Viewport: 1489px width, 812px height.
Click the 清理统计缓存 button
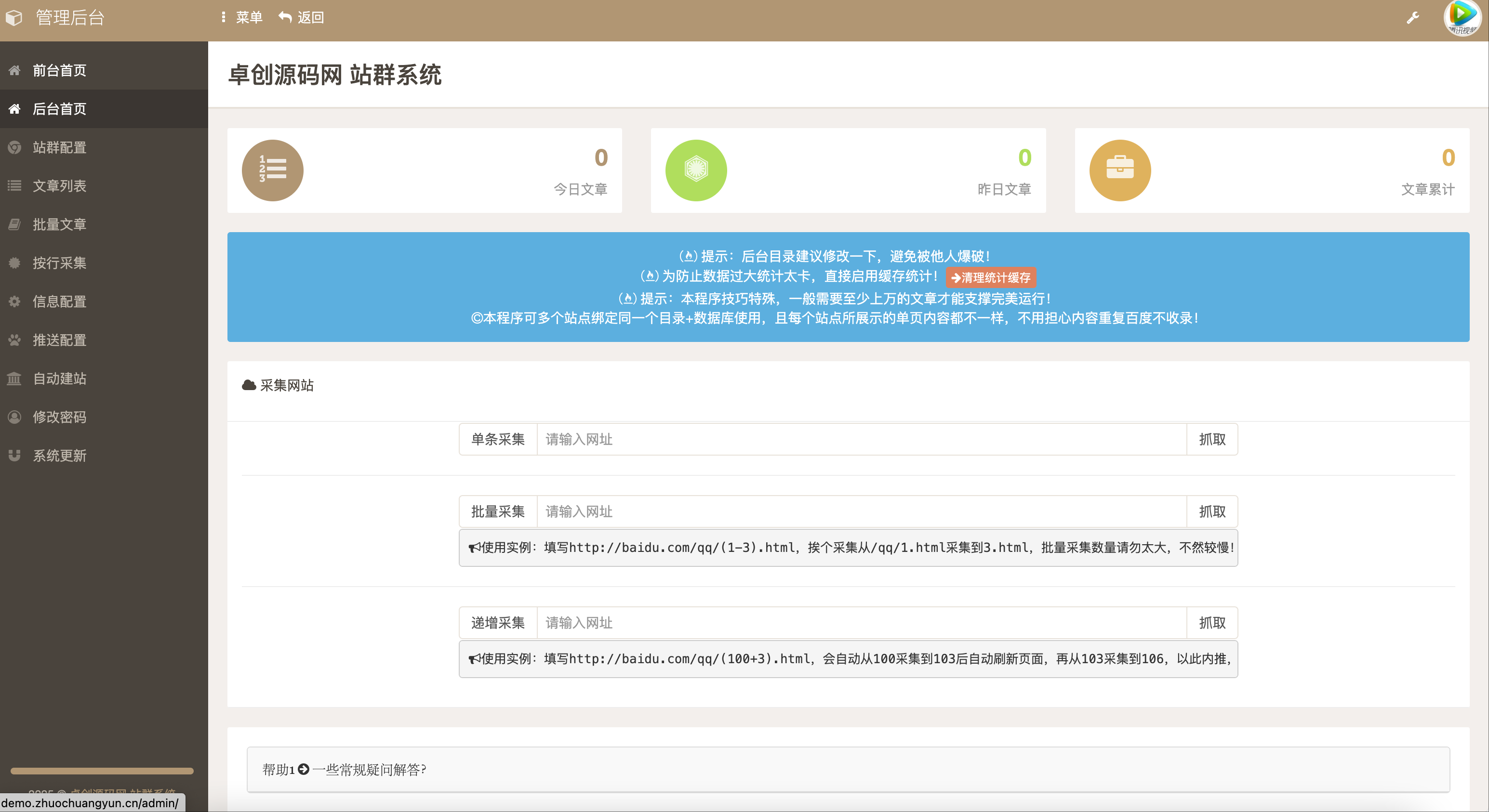tap(991, 277)
